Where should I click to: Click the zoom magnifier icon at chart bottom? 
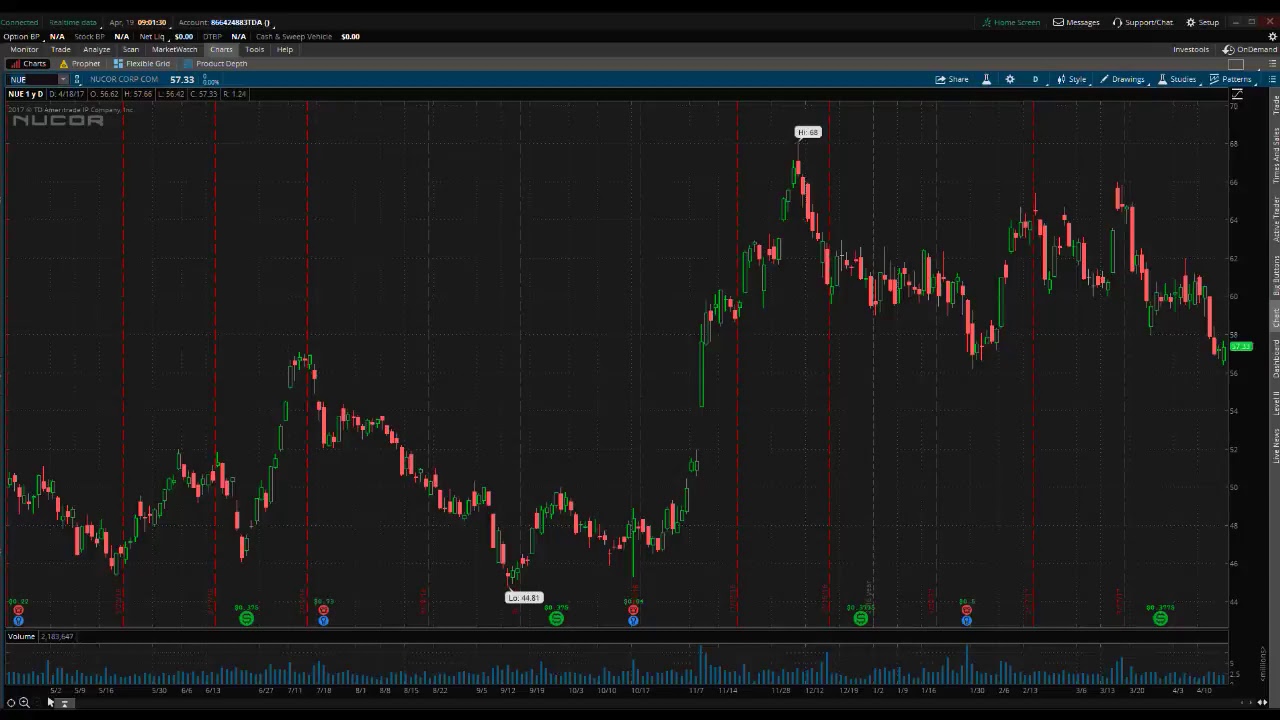click(24, 703)
